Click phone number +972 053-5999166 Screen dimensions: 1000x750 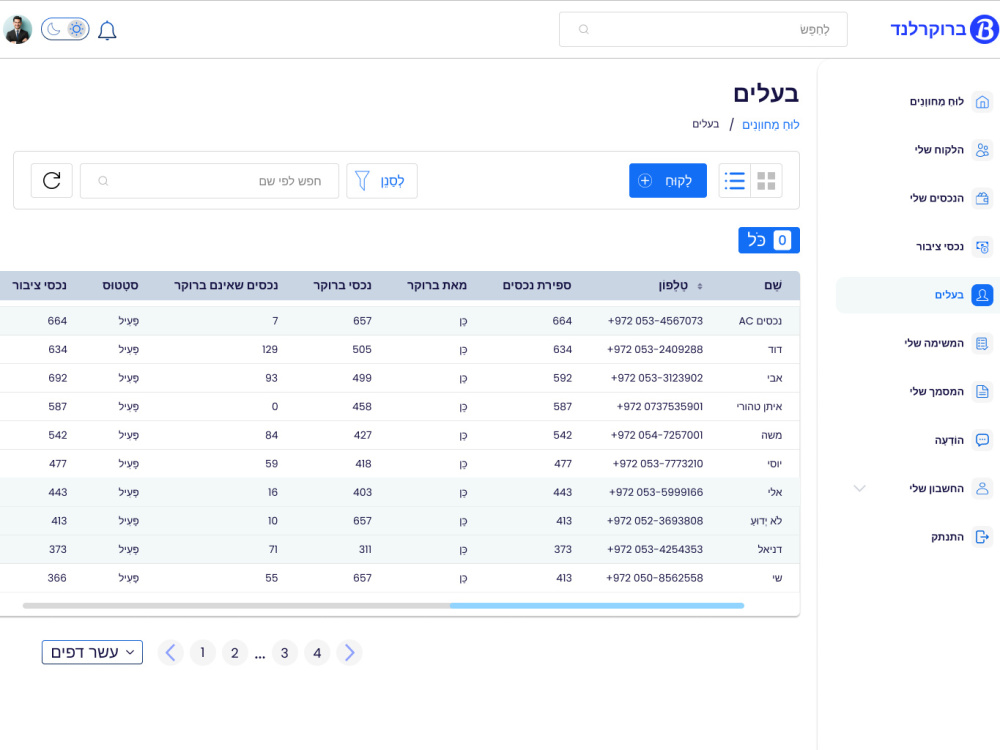coord(656,492)
